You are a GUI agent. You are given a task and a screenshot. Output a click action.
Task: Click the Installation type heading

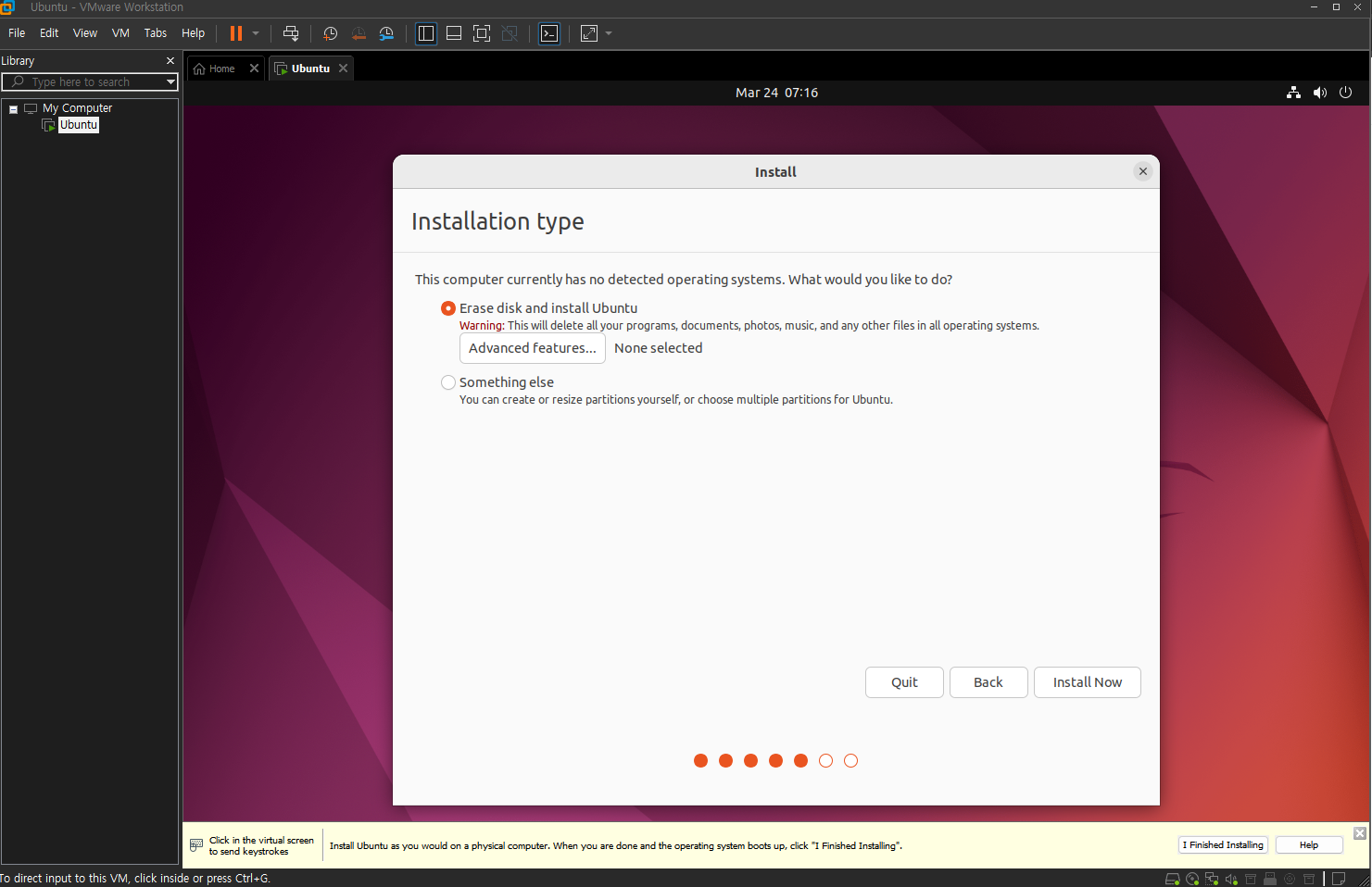[497, 221]
